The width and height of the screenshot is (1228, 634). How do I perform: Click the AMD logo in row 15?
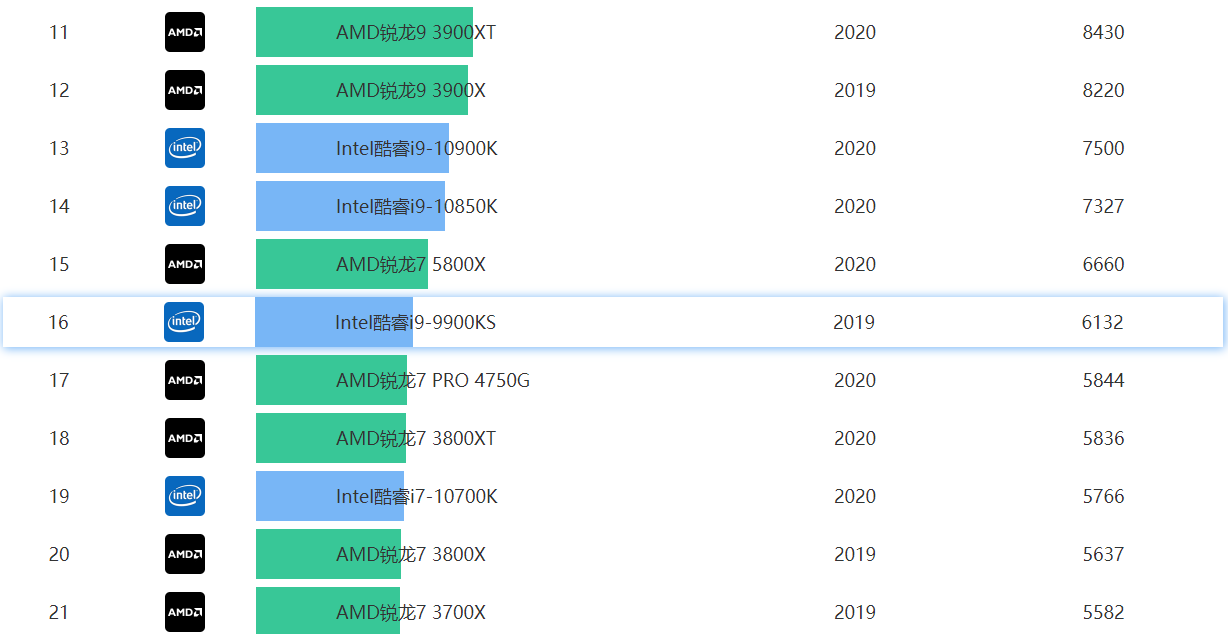coord(185,264)
